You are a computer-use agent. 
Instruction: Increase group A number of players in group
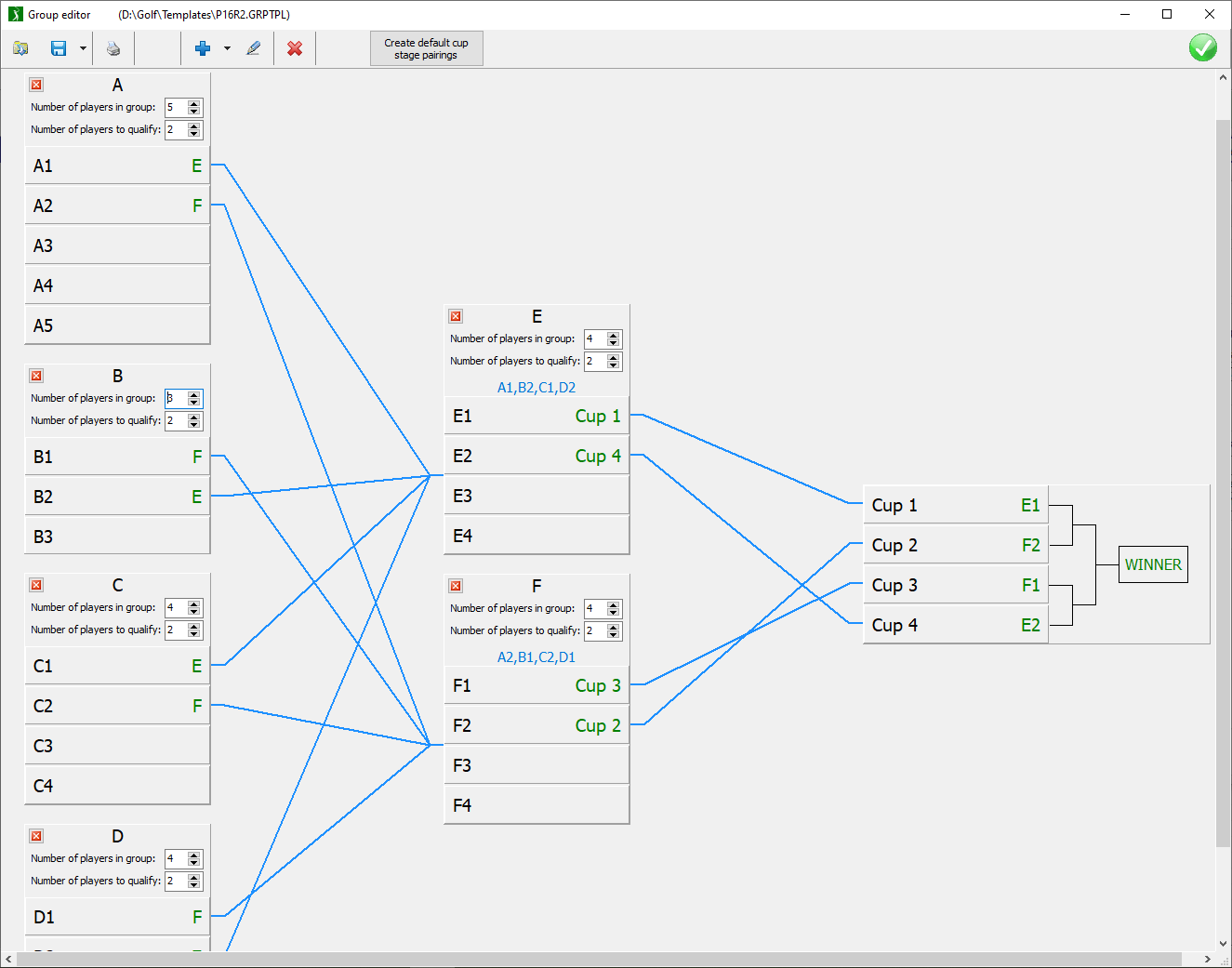click(x=193, y=104)
